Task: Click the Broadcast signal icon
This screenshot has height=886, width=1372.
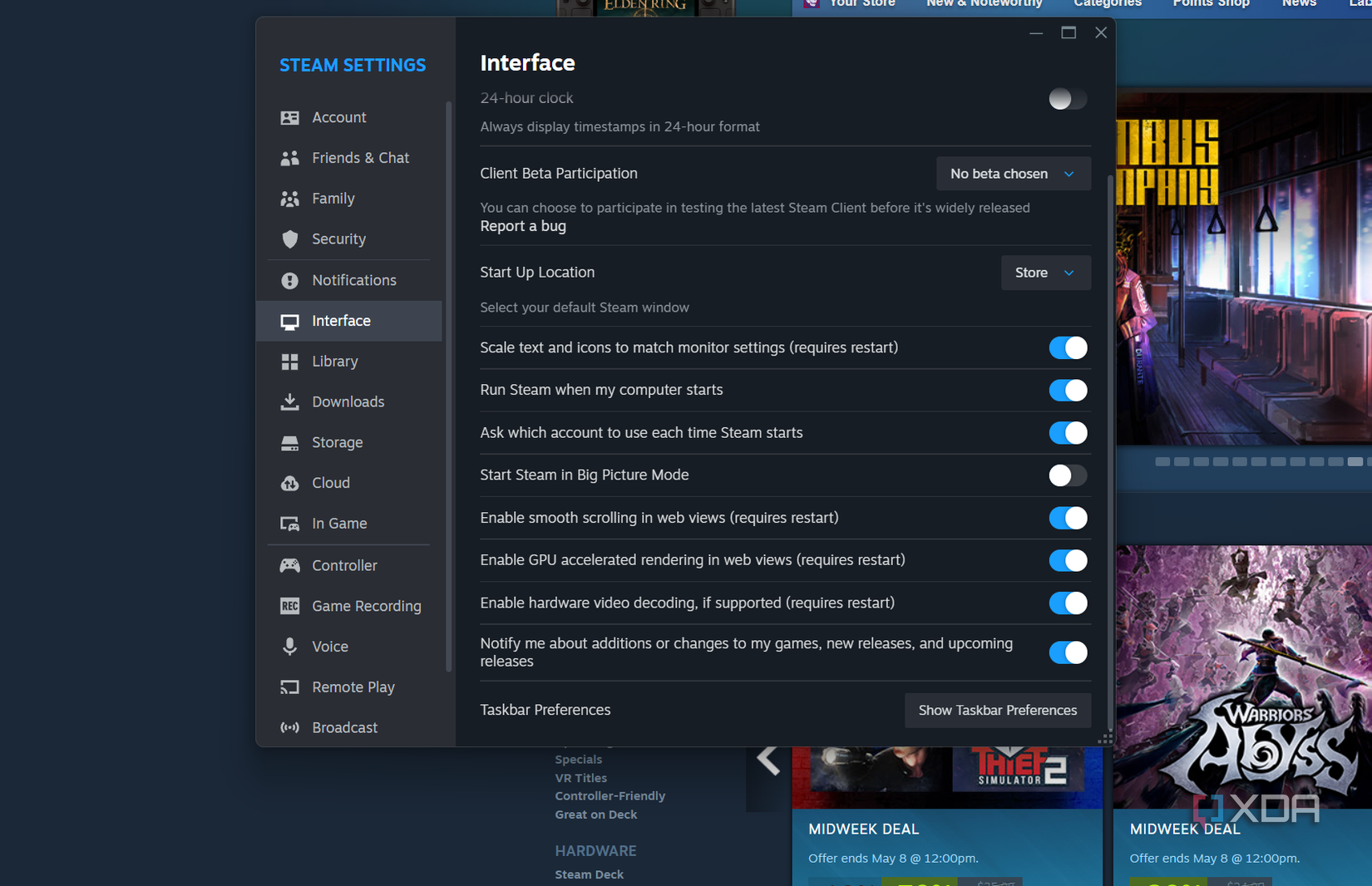Action: pos(289,728)
